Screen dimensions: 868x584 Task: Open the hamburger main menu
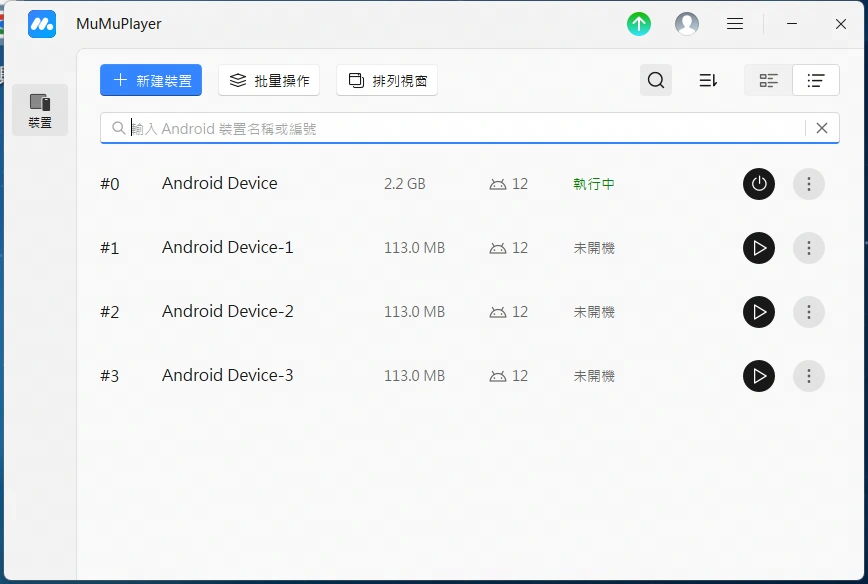tap(735, 24)
